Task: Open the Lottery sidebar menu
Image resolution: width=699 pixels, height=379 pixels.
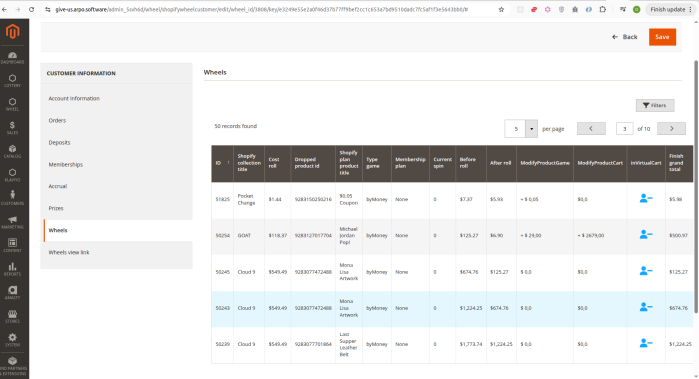Action: pyautogui.click(x=12, y=81)
